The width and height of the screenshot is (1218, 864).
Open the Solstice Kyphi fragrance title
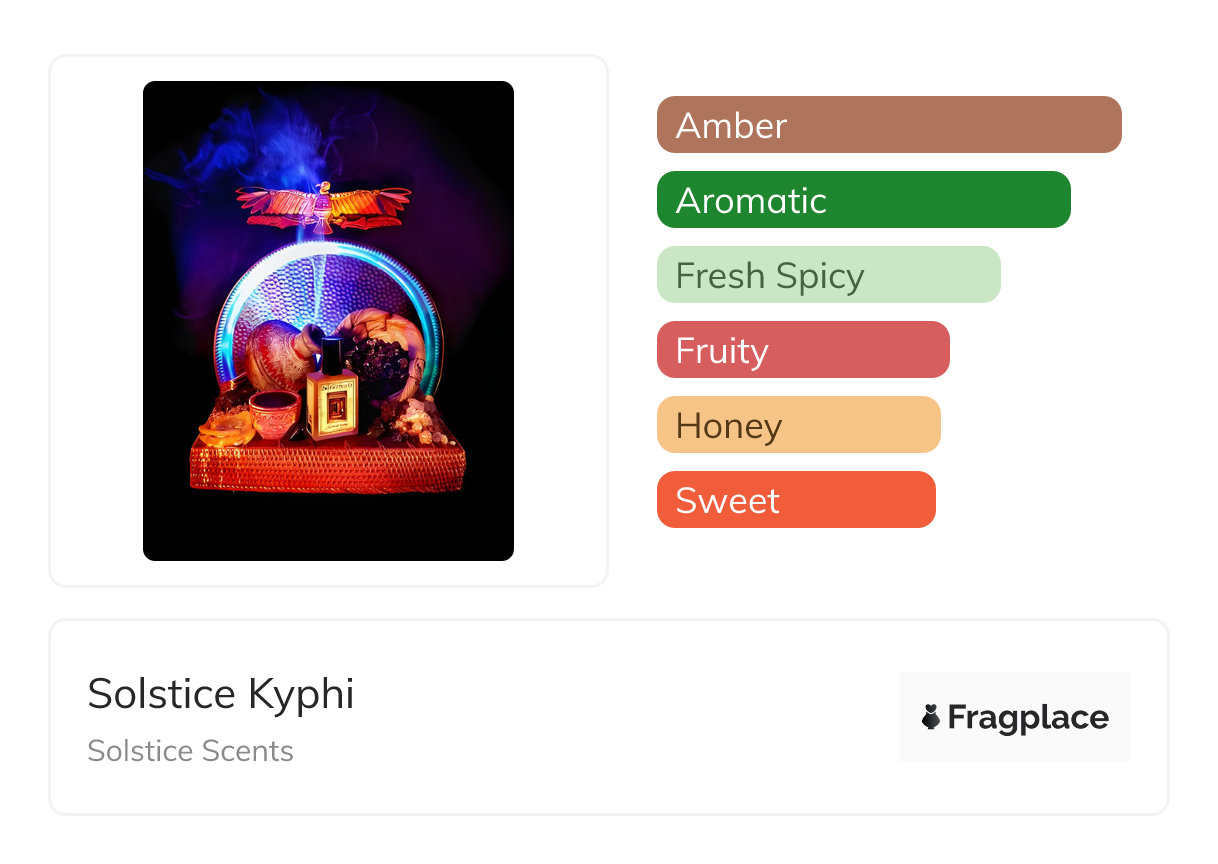pos(221,694)
